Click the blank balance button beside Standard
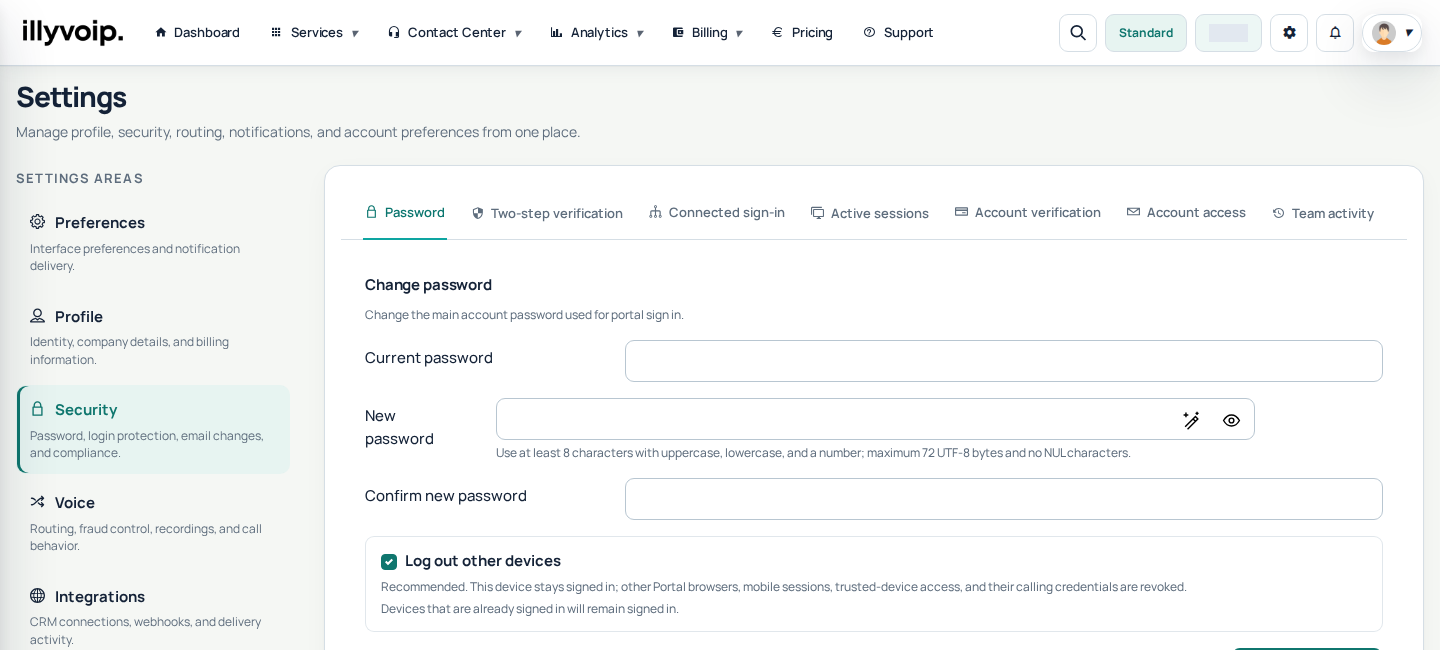Viewport: 1440px width, 650px height. tap(1228, 33)
